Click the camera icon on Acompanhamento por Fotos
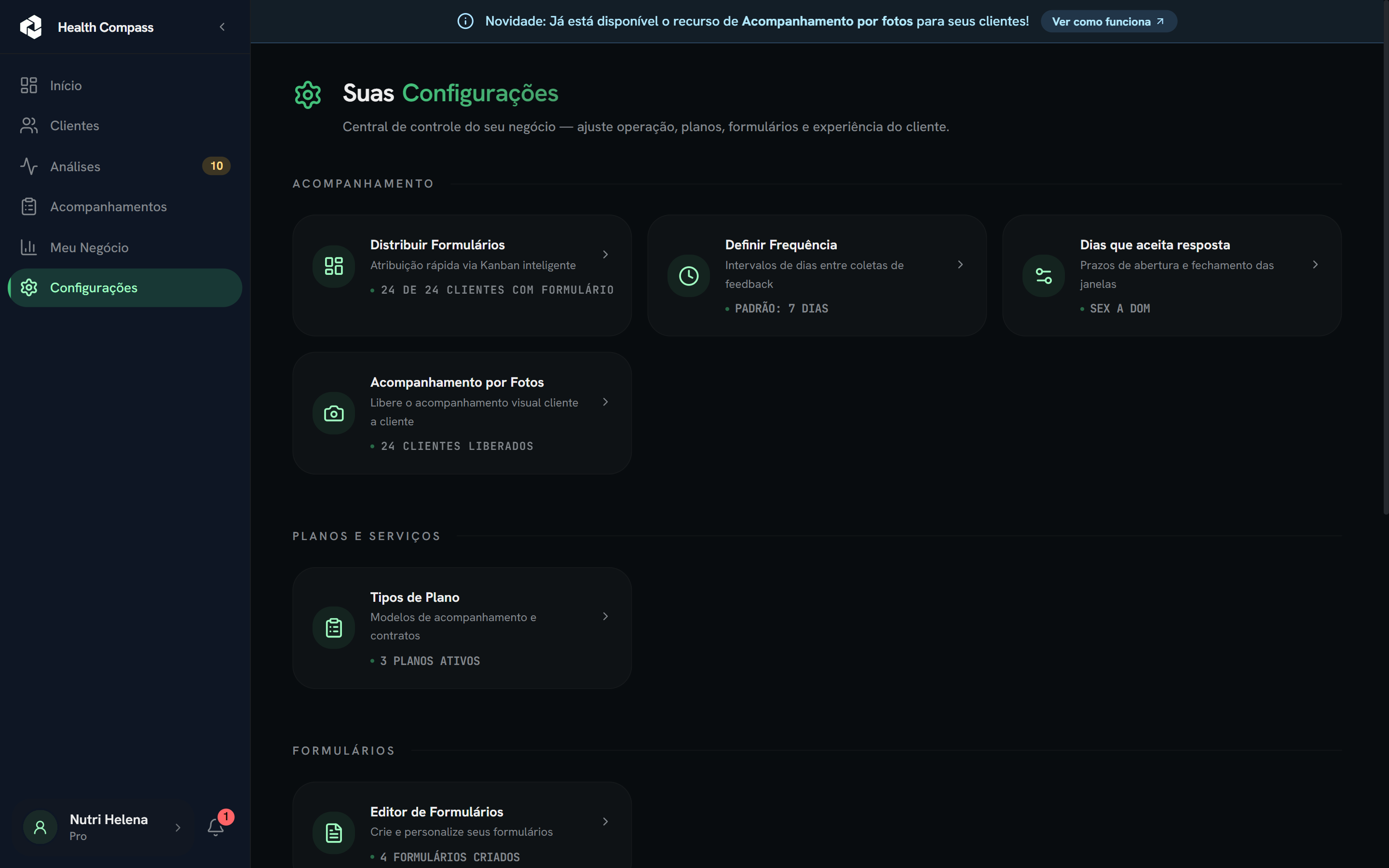The width and height of the screenshot is (1389, 868). click(334, 413)
